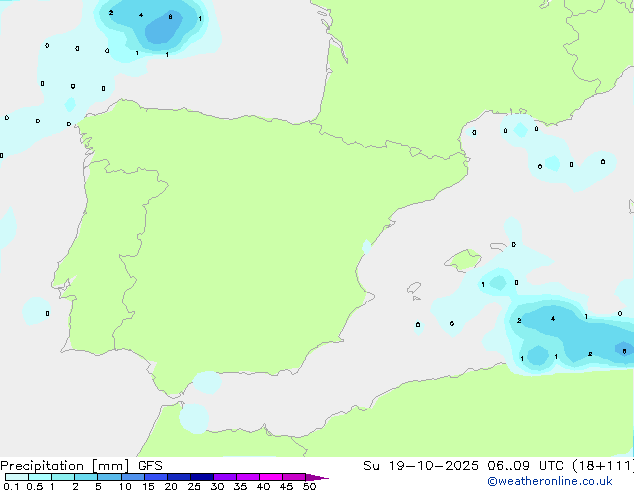This screenshot has height=490, width=634.
Task: Click the '06..09 UTC' time label
Action: pyautogui.click(x=525, y=466)
